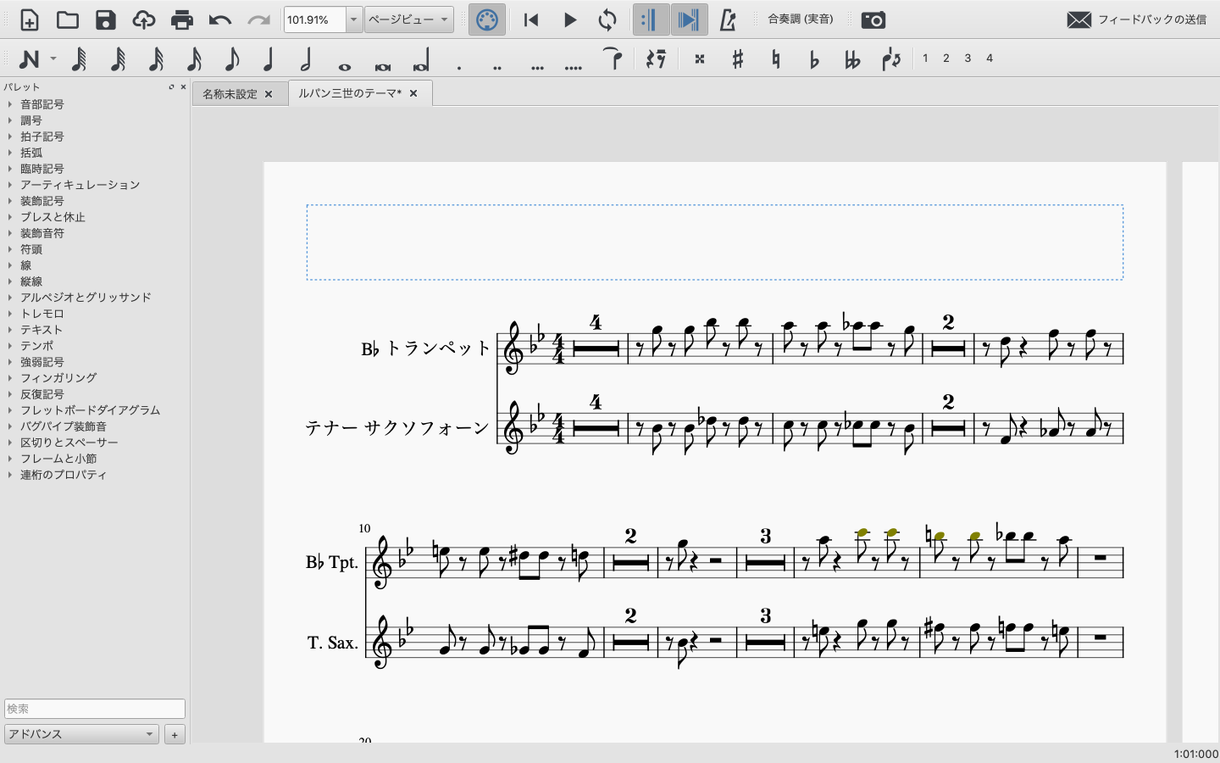Add workspace with plus button

(x=174, y=734)
